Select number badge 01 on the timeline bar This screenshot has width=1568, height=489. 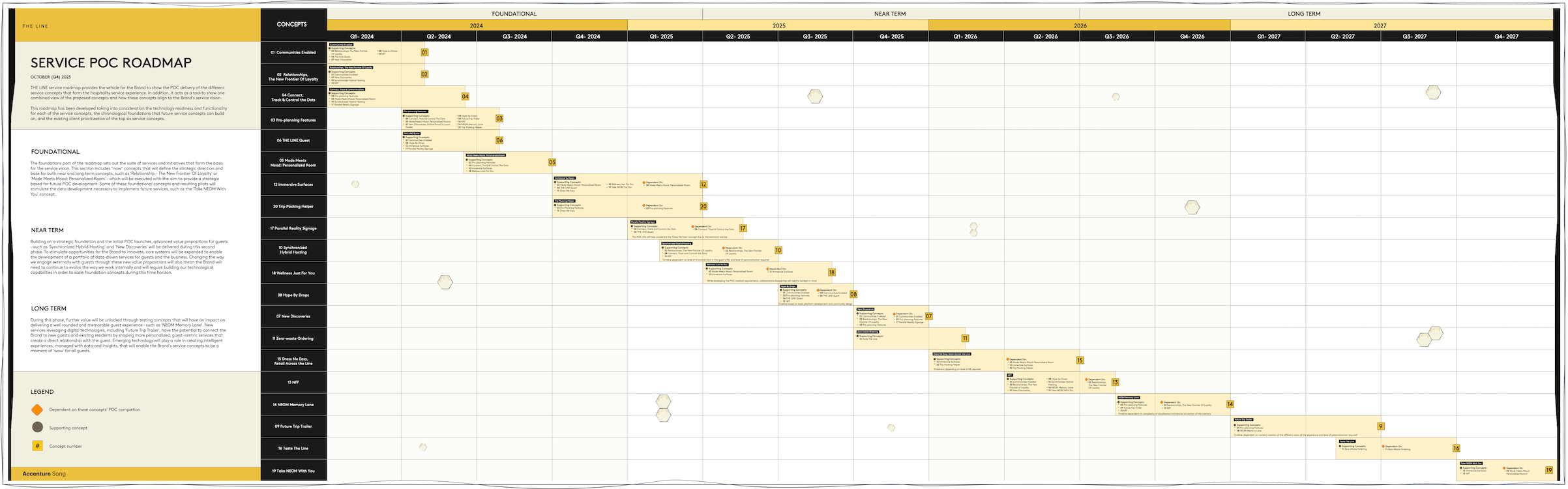coord(424,52)
